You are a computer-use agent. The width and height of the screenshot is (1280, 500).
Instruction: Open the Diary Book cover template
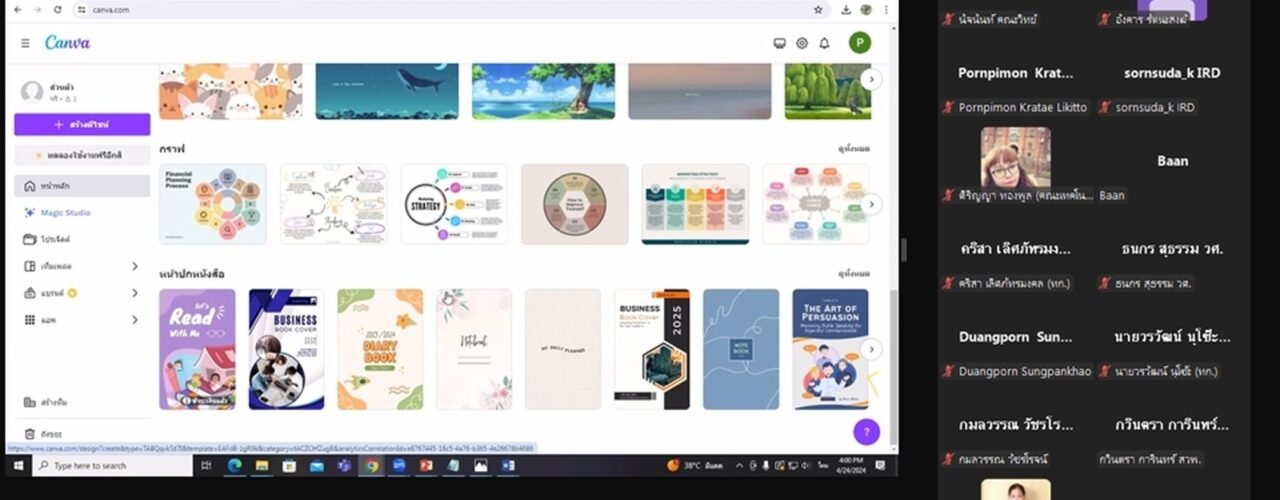click(x=380, y=349)
